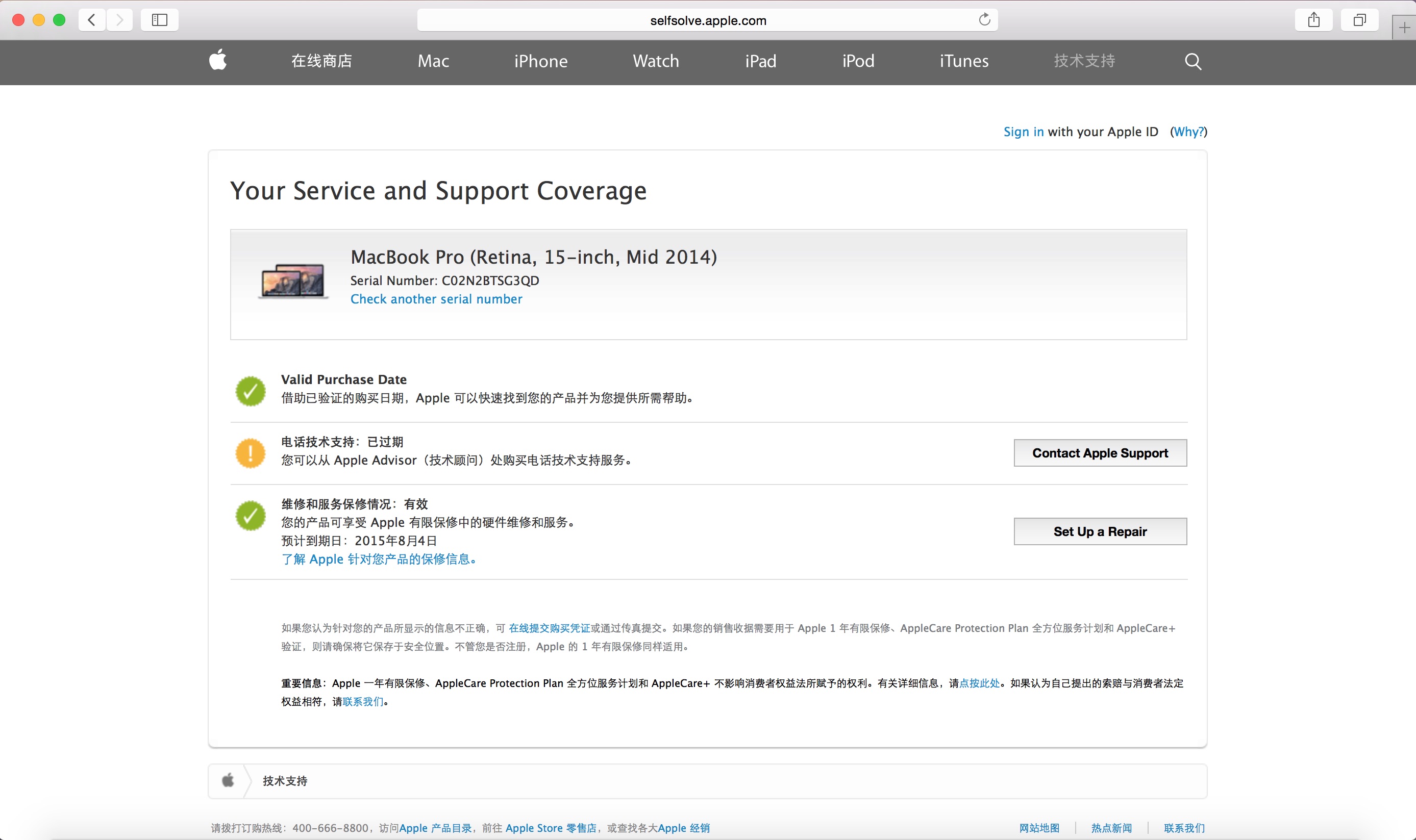Open the 热点新闻 footer link
1416x840 pixels.
tap(1111, 828)
